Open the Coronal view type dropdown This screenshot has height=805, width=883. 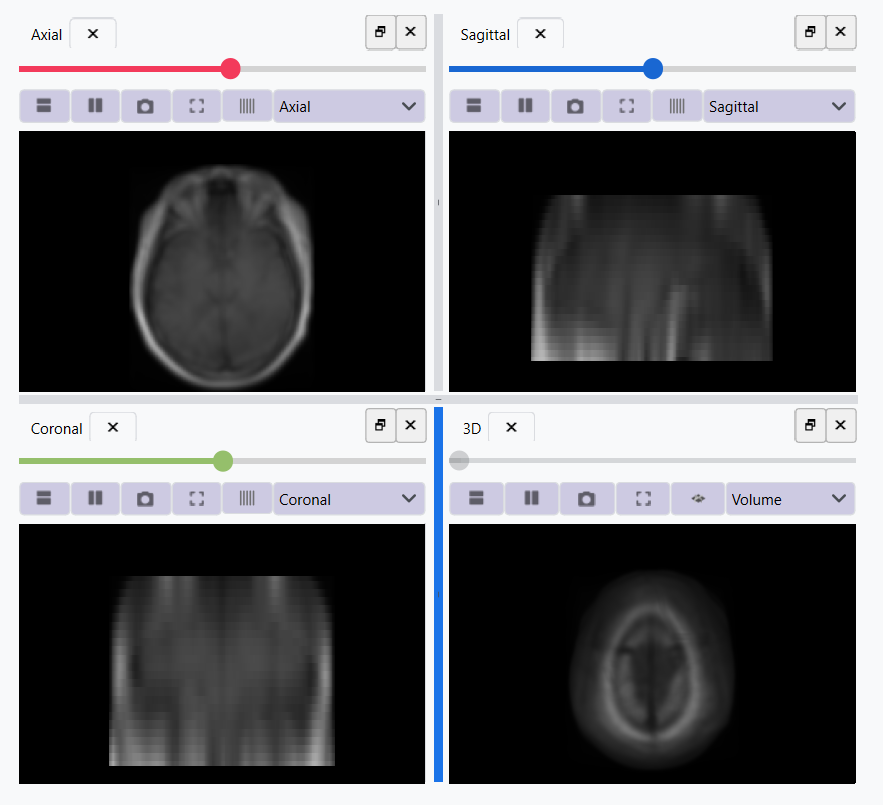click(349, 499)
